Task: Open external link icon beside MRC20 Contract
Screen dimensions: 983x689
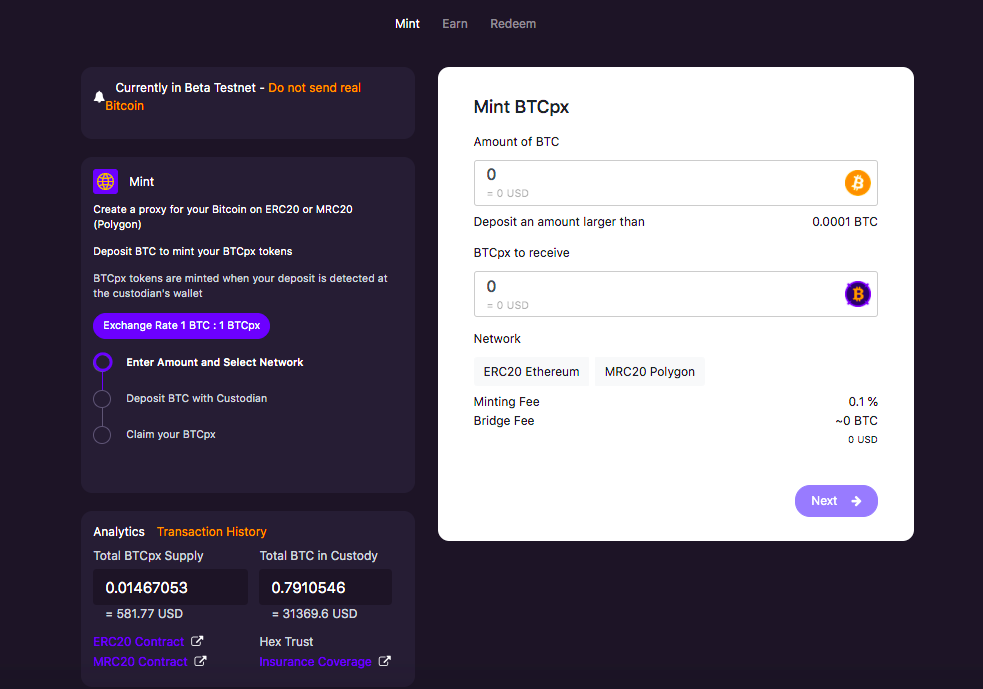Action: click(x=200, y=661)
